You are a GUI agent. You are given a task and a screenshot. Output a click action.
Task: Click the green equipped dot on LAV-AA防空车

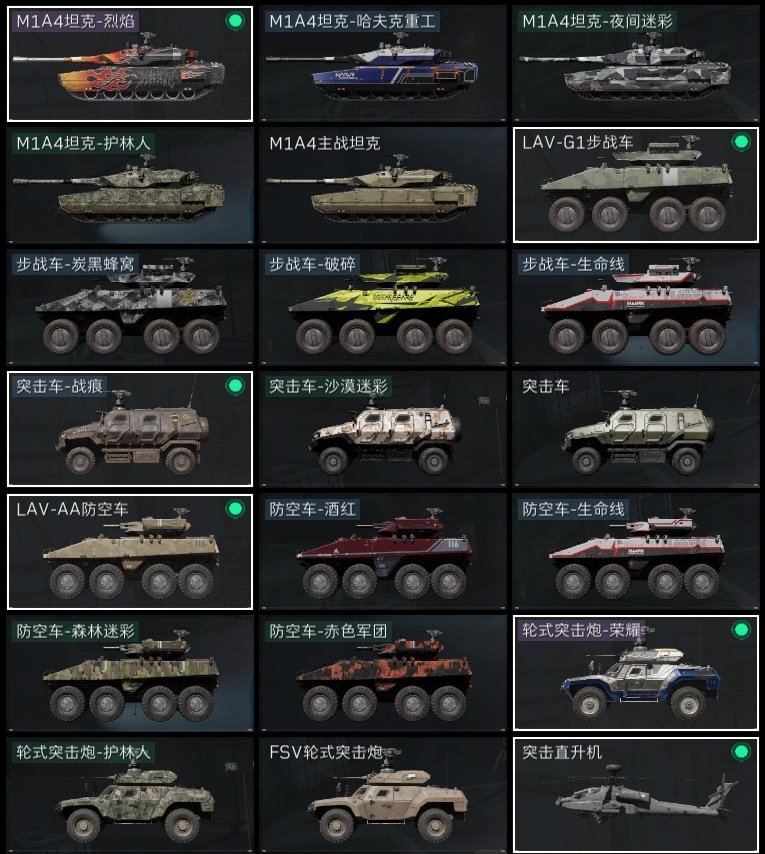pos(235,509)
